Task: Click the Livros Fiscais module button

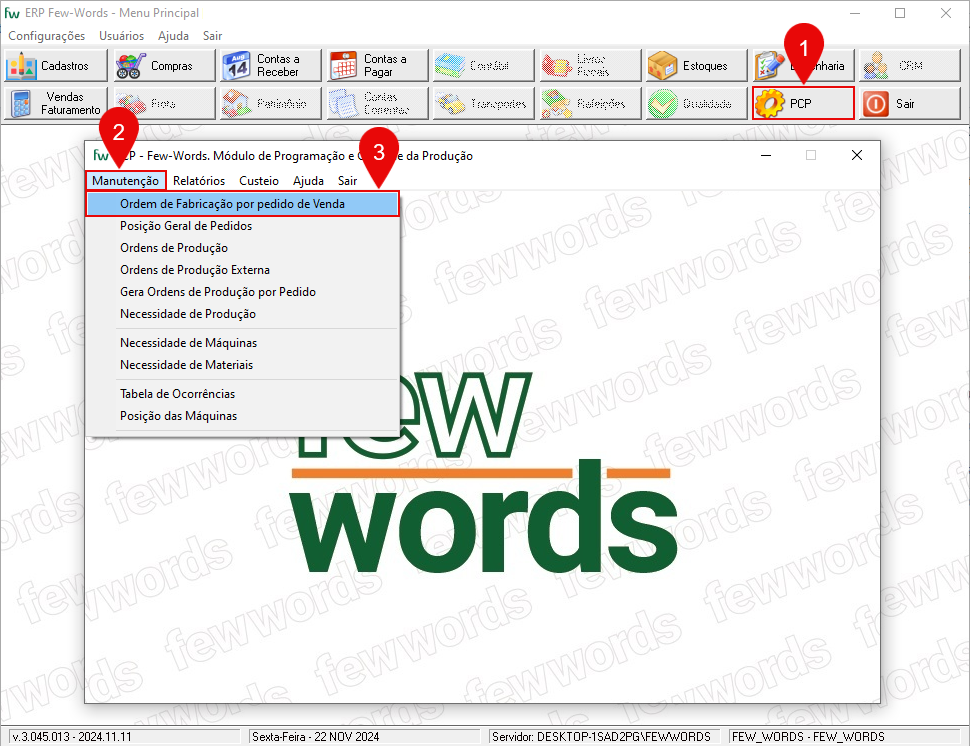Action: tap(590, 66)
